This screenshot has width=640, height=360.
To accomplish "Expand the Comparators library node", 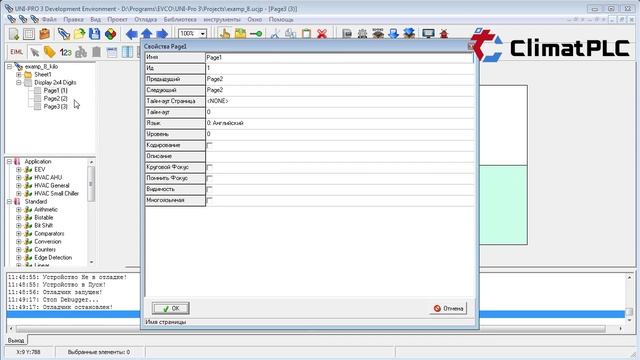I will [x=18, y=234].
